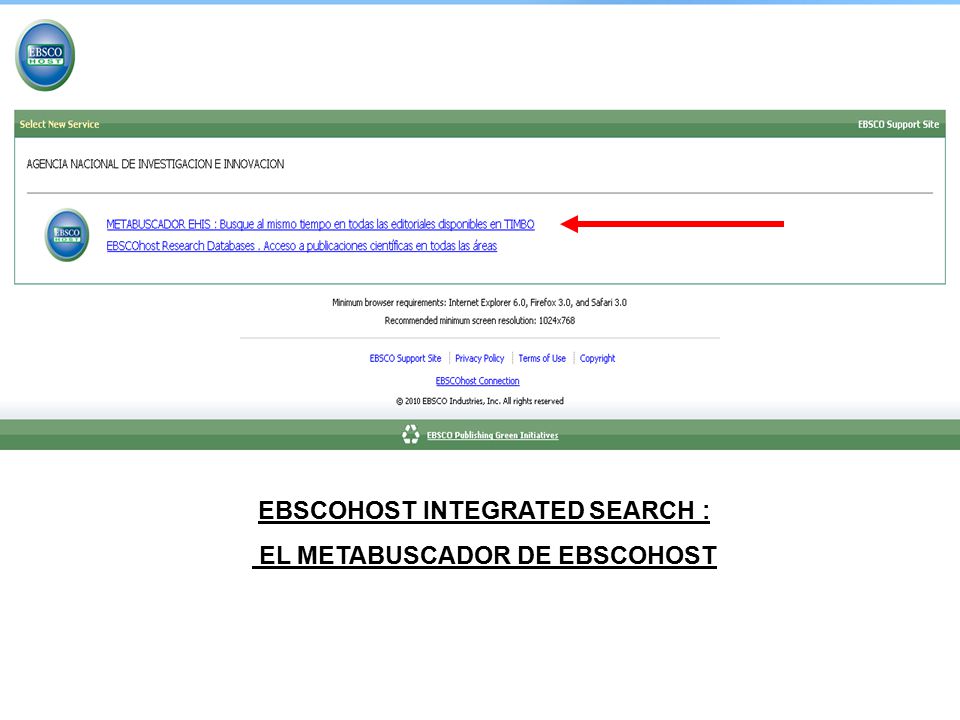Open the EBSCOhost Connection link
Viewport: 960px width, 720px height.
click(478, 381)
